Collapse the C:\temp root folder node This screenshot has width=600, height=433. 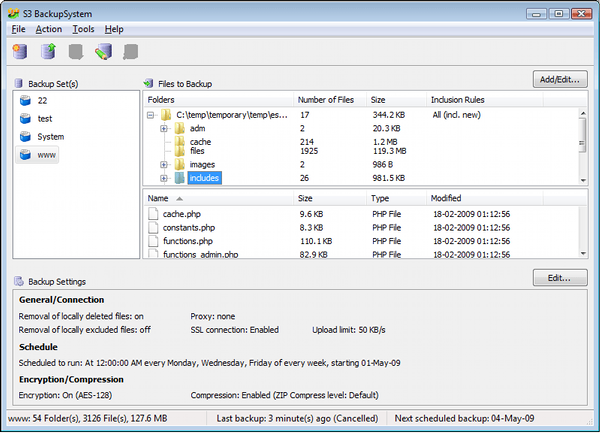(x=151, y=115)
